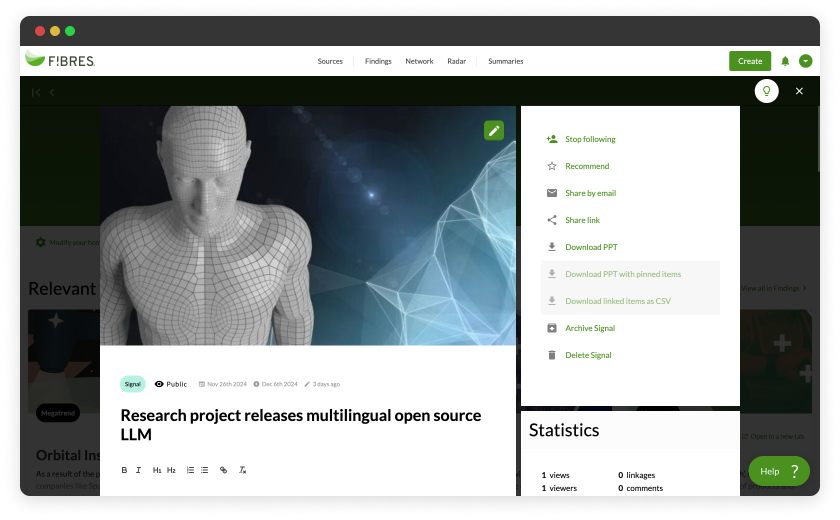Insert a hyperlink in editor
The image size is (840, 520).
click(223, 470)
